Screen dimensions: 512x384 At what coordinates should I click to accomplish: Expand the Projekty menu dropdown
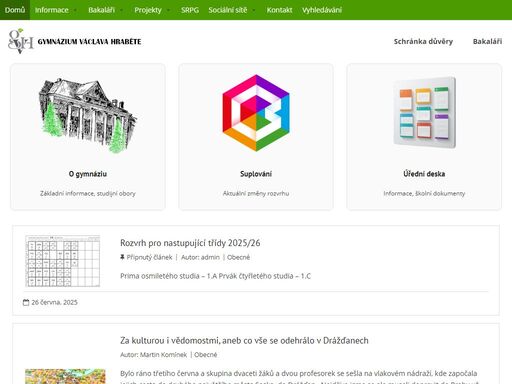tap(152, 10)
